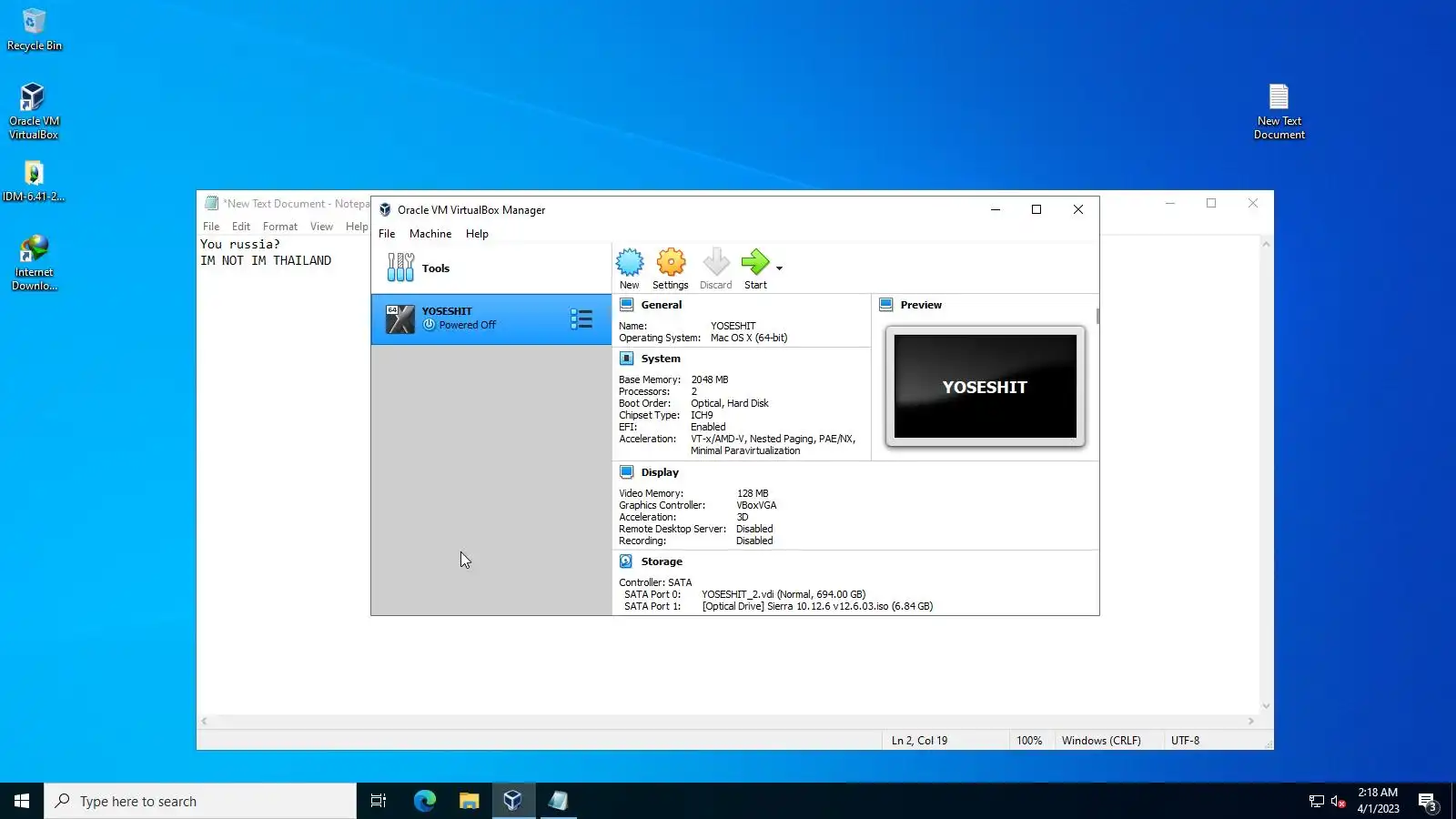The height and width of the screenshot is (819, 1456).
Task: Switch to Notepad taskbar button
Action: pos(558,801)
